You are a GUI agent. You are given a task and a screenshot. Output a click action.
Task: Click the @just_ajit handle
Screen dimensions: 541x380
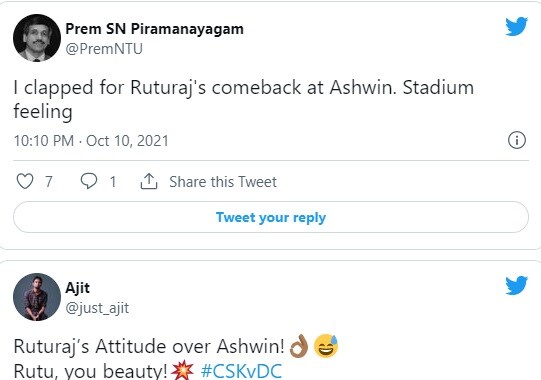97,308
